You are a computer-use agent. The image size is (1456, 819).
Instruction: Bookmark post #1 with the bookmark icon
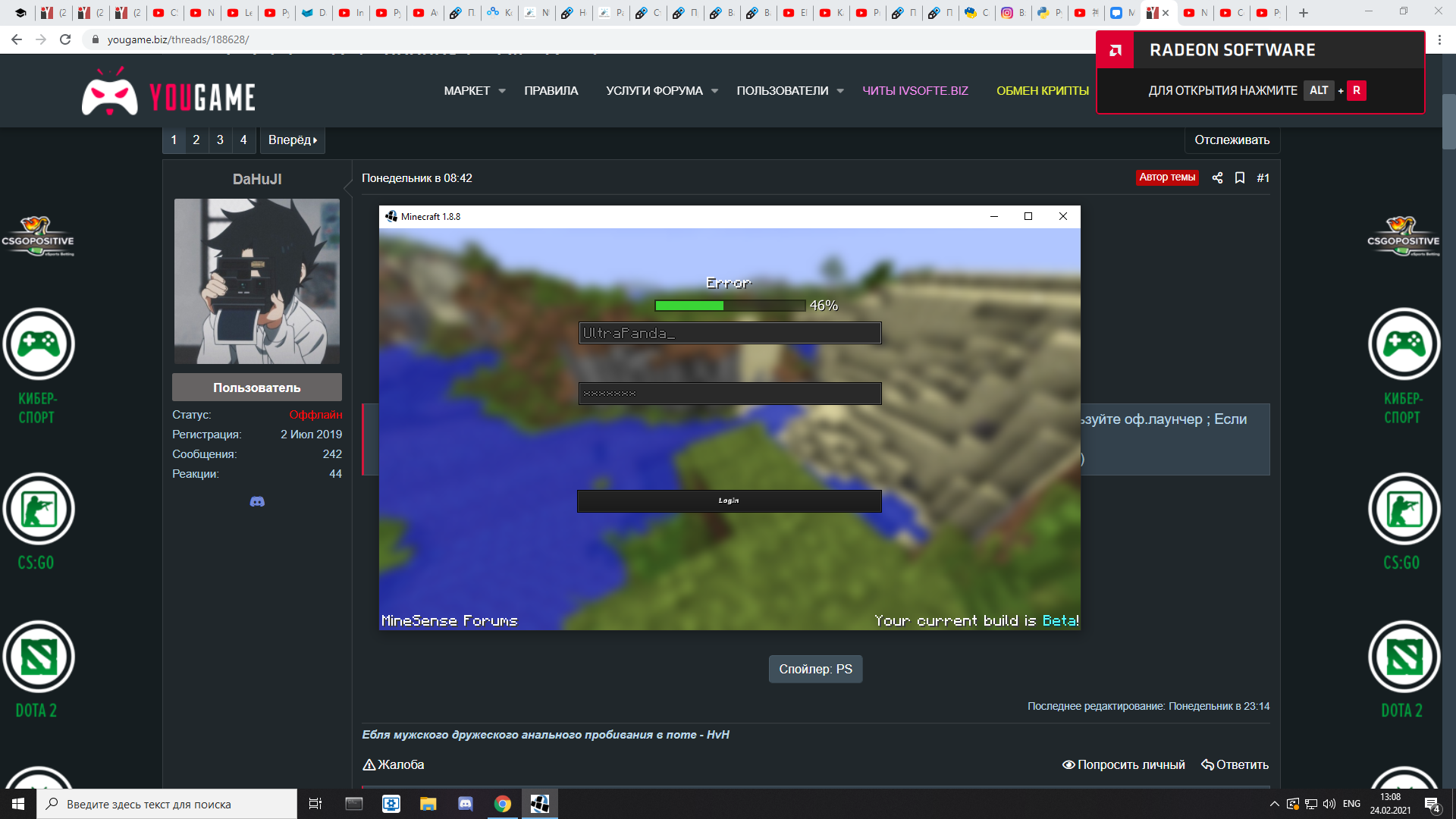1240,177
